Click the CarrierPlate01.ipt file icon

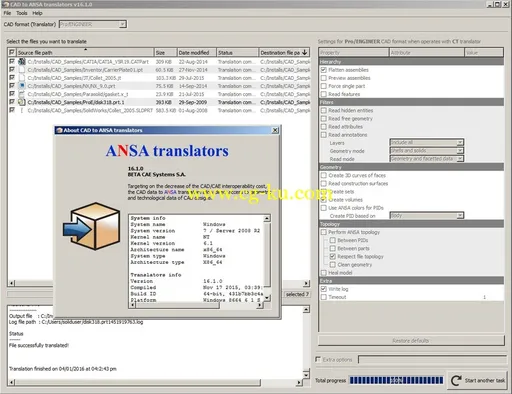click(22, 70)
